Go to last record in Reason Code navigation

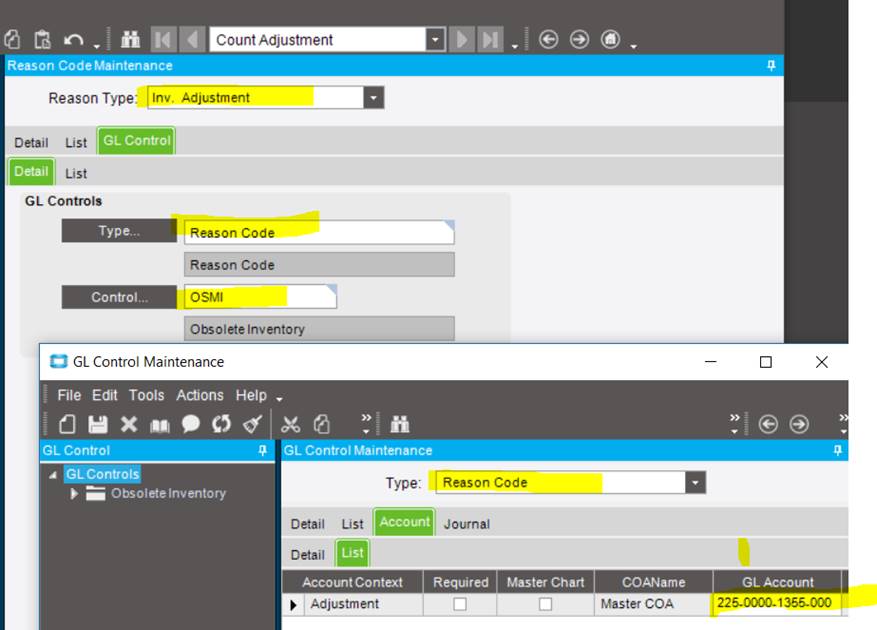[x=491, y=40]
